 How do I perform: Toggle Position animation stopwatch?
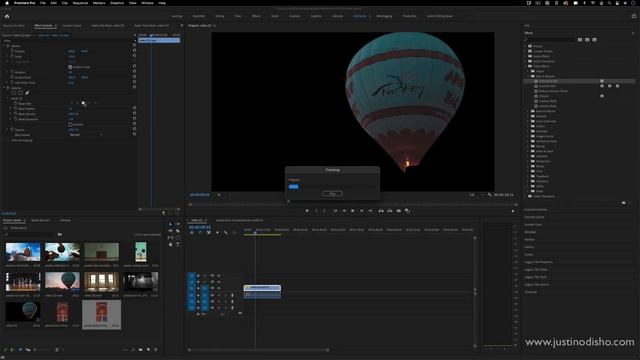tap(12, 51)
